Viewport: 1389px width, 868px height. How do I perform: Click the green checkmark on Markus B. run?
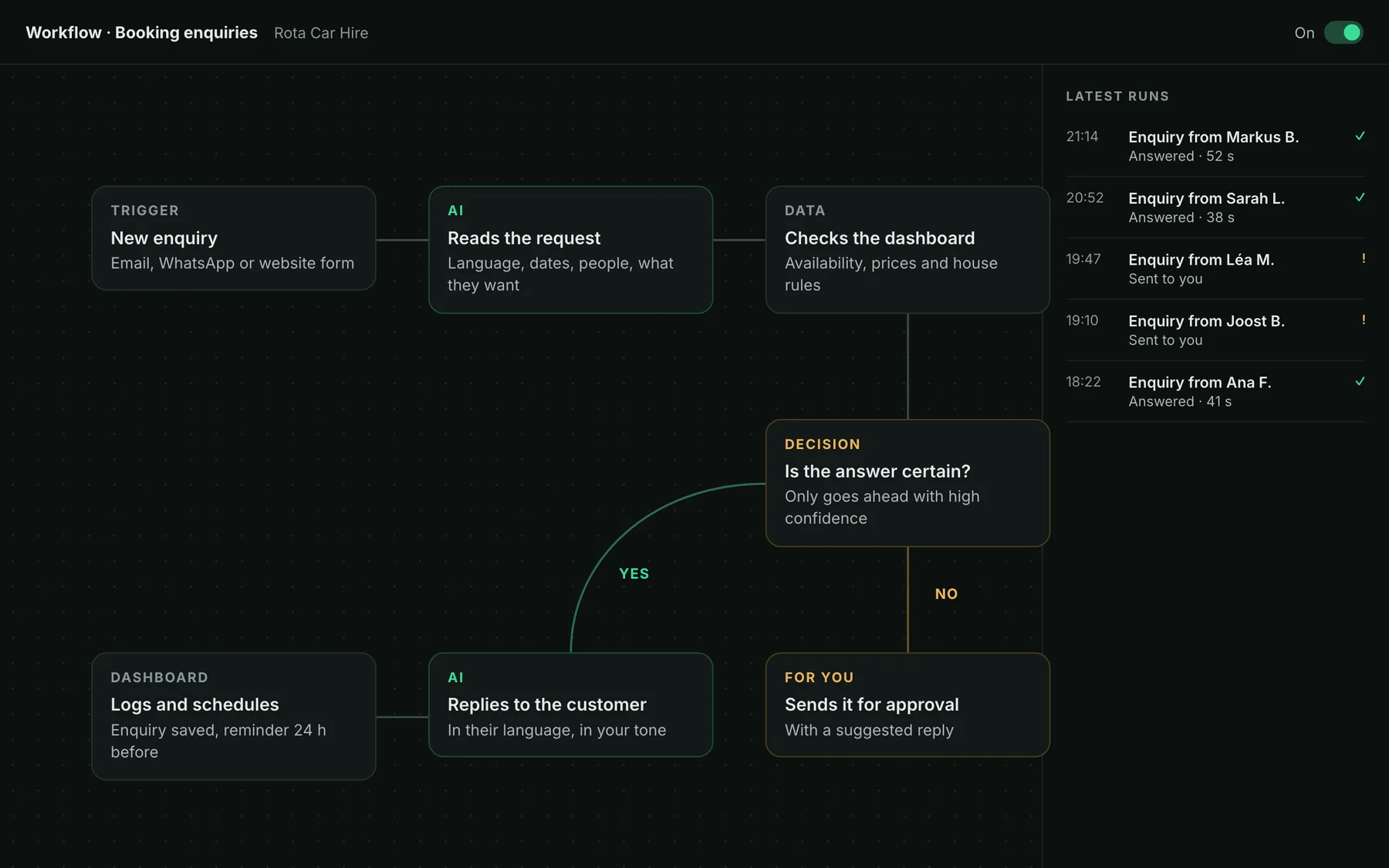1360,136
